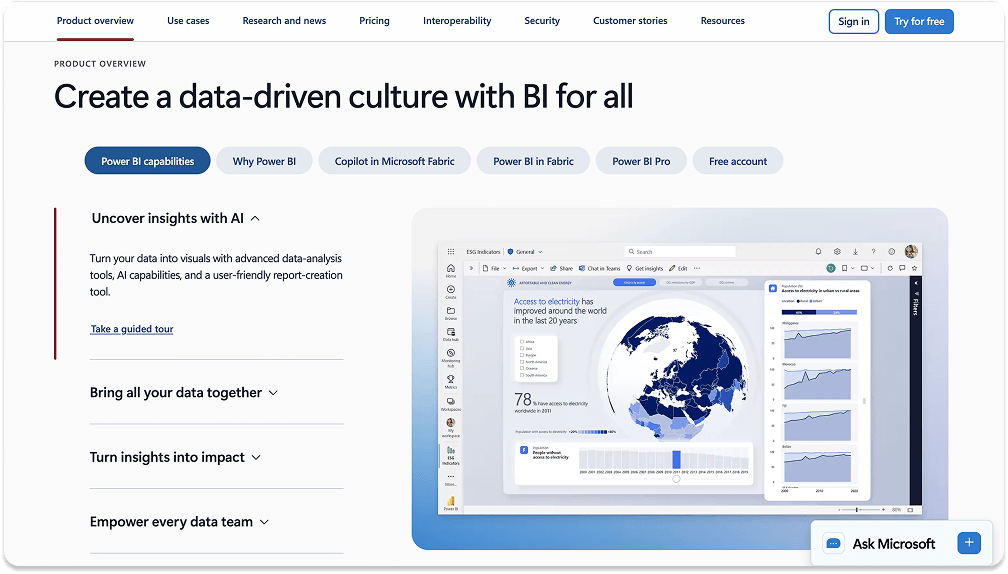The height and width of the screenshot is (574, 1008).
Task: Check the Africa checkbox in the report
Action: (x=521, y=341)
